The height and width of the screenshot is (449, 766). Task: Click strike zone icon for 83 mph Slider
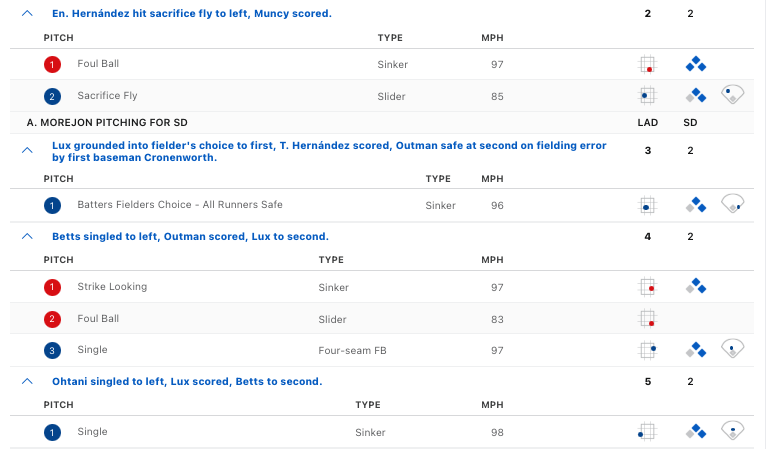pos(647,319)
